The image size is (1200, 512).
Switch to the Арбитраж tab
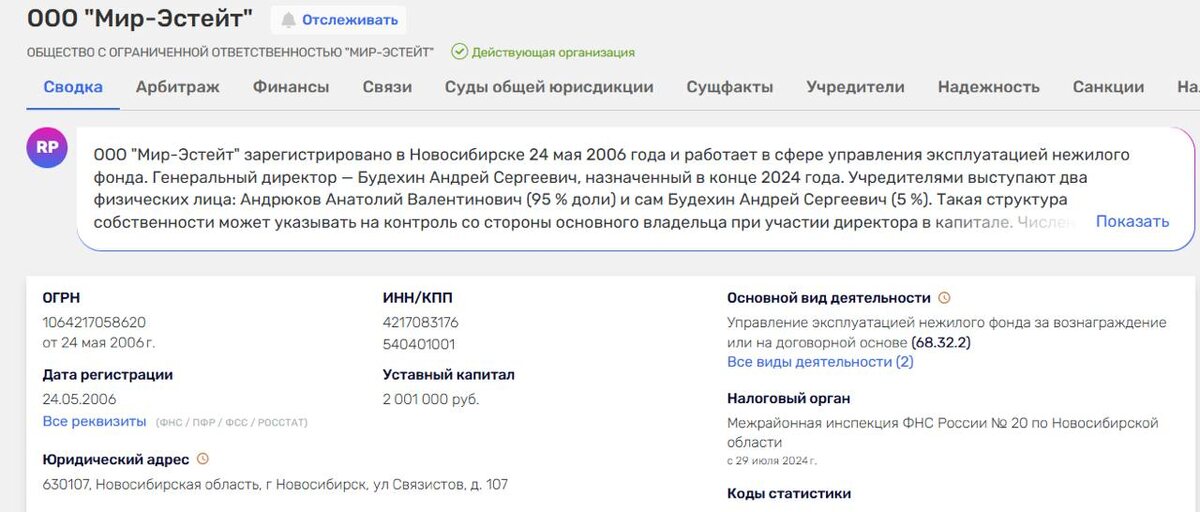pos(177,87)
